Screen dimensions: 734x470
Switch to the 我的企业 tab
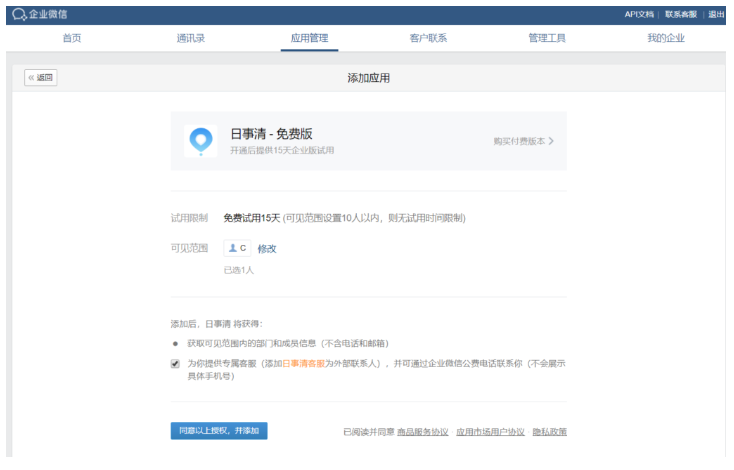(666, 38)
